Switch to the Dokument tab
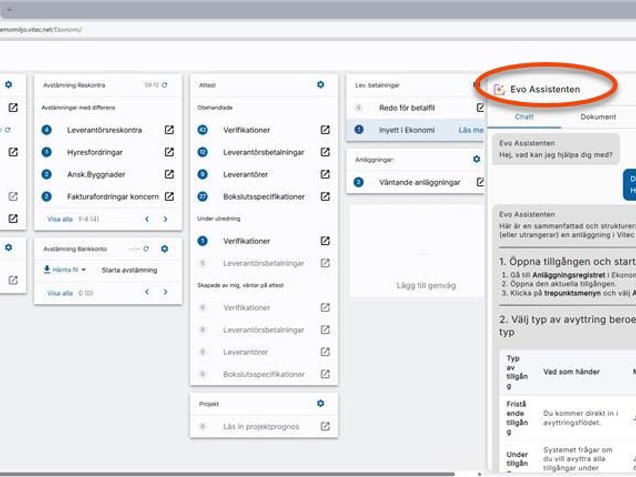636x477 pixels. point(598,117)
